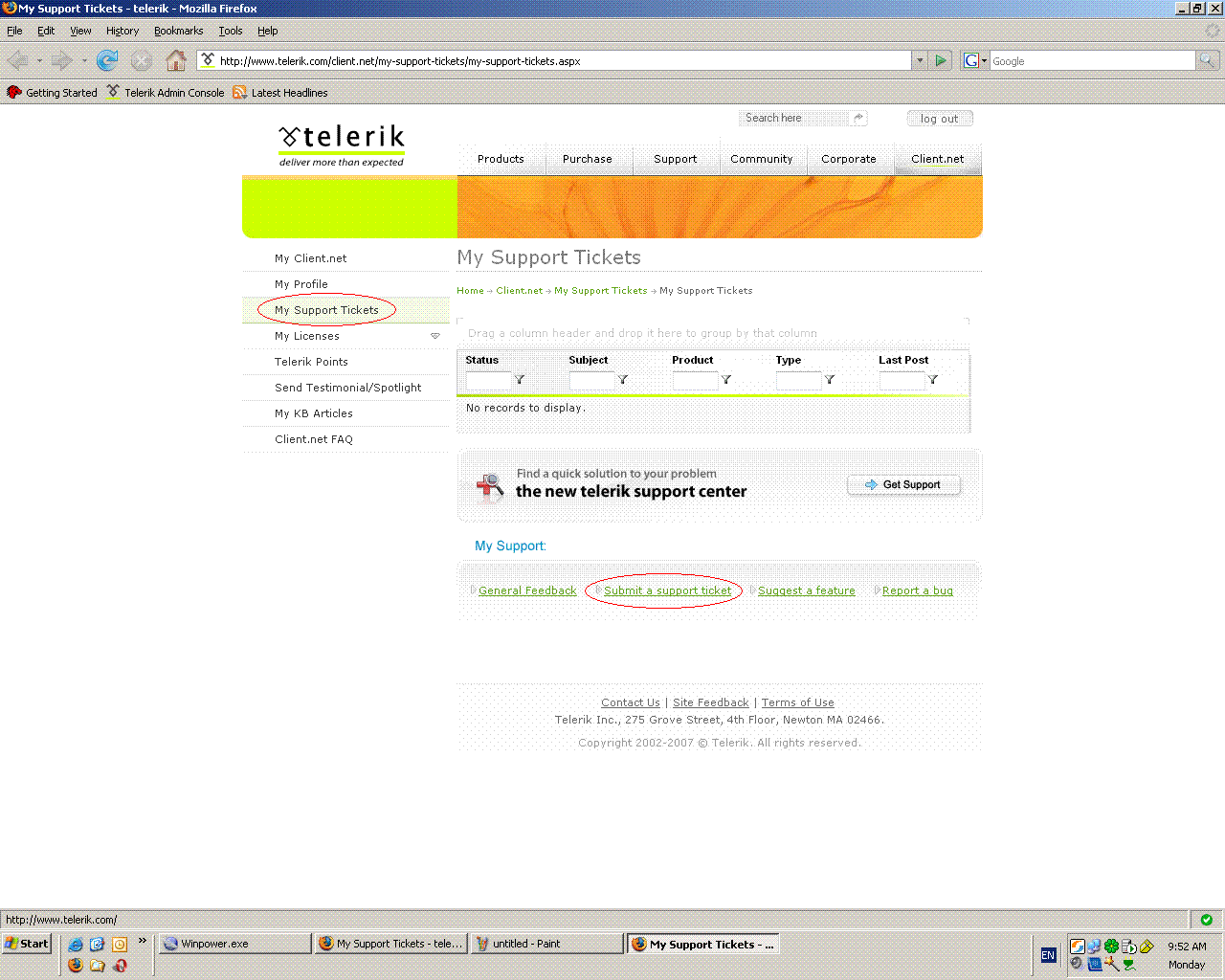Image resolution: width=1225 pixels, height=980 pixels.
Task: Click the Product column filter funnel icon
Action: point(726,380)
